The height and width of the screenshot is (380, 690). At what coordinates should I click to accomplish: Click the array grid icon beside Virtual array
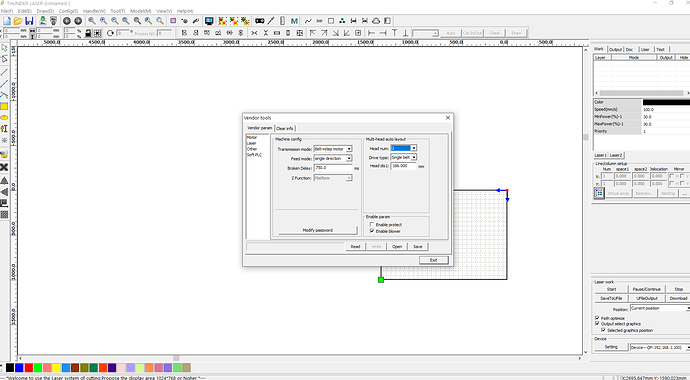pyautogui.click(x=599, y=193)
